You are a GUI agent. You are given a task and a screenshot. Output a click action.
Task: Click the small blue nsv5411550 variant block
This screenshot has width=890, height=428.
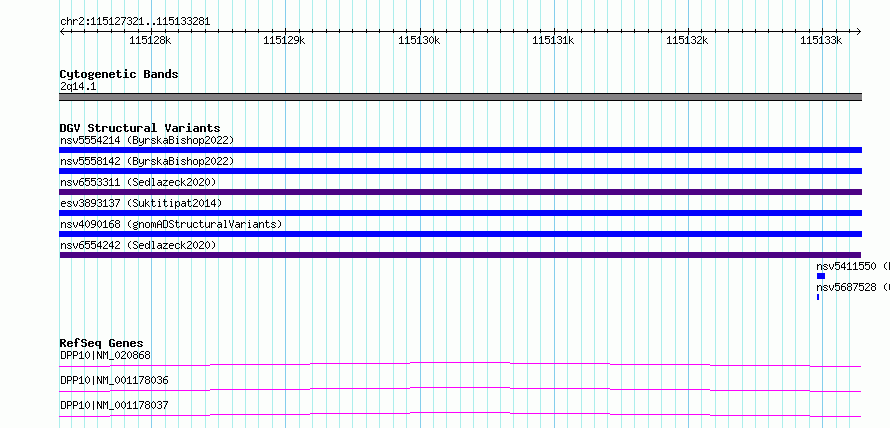click(x=821, y=276)
